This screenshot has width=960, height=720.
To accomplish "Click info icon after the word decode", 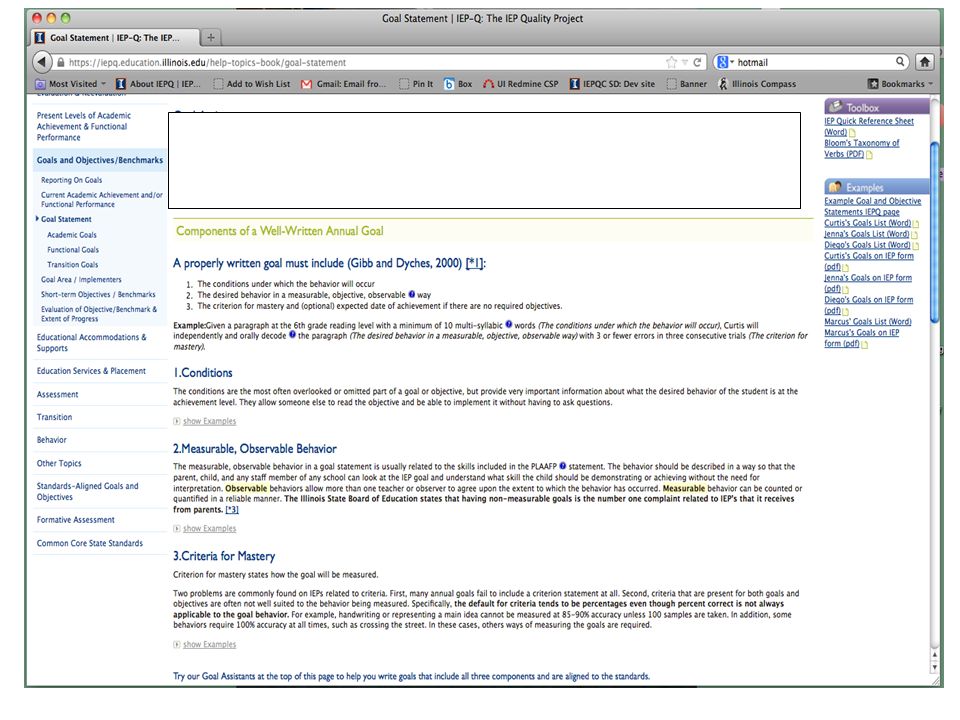I will (x=292, y=335).
